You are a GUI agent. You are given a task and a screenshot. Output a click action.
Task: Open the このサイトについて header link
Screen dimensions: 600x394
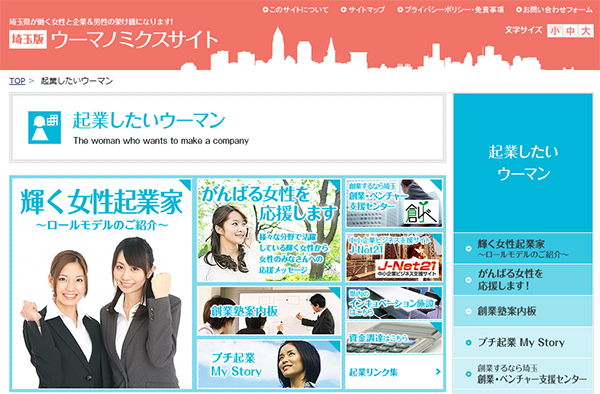click(295, 10)
